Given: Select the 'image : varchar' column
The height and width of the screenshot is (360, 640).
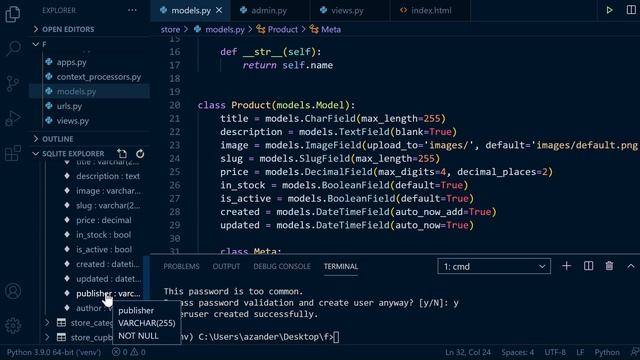Looking at the screenshot, I should click(x=108, y=191).
